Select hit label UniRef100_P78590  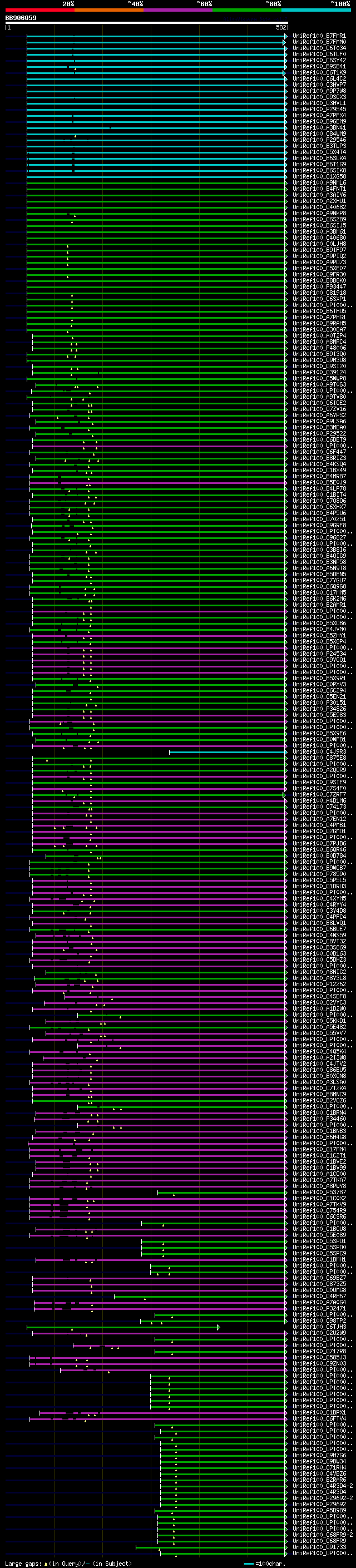coord(319,874)
